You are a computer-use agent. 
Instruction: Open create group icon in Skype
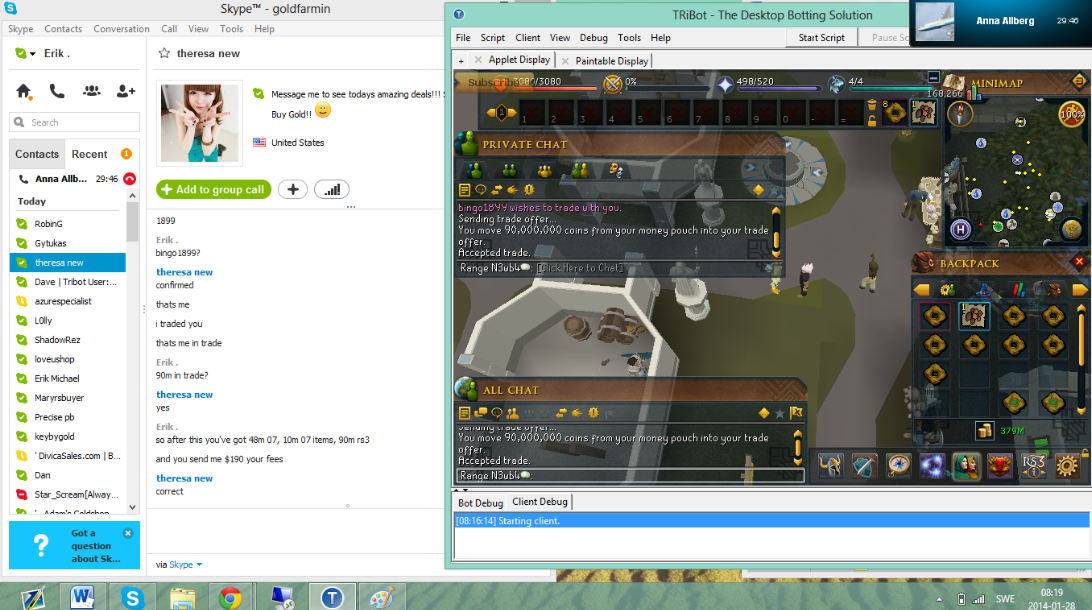tap(91, 91)
